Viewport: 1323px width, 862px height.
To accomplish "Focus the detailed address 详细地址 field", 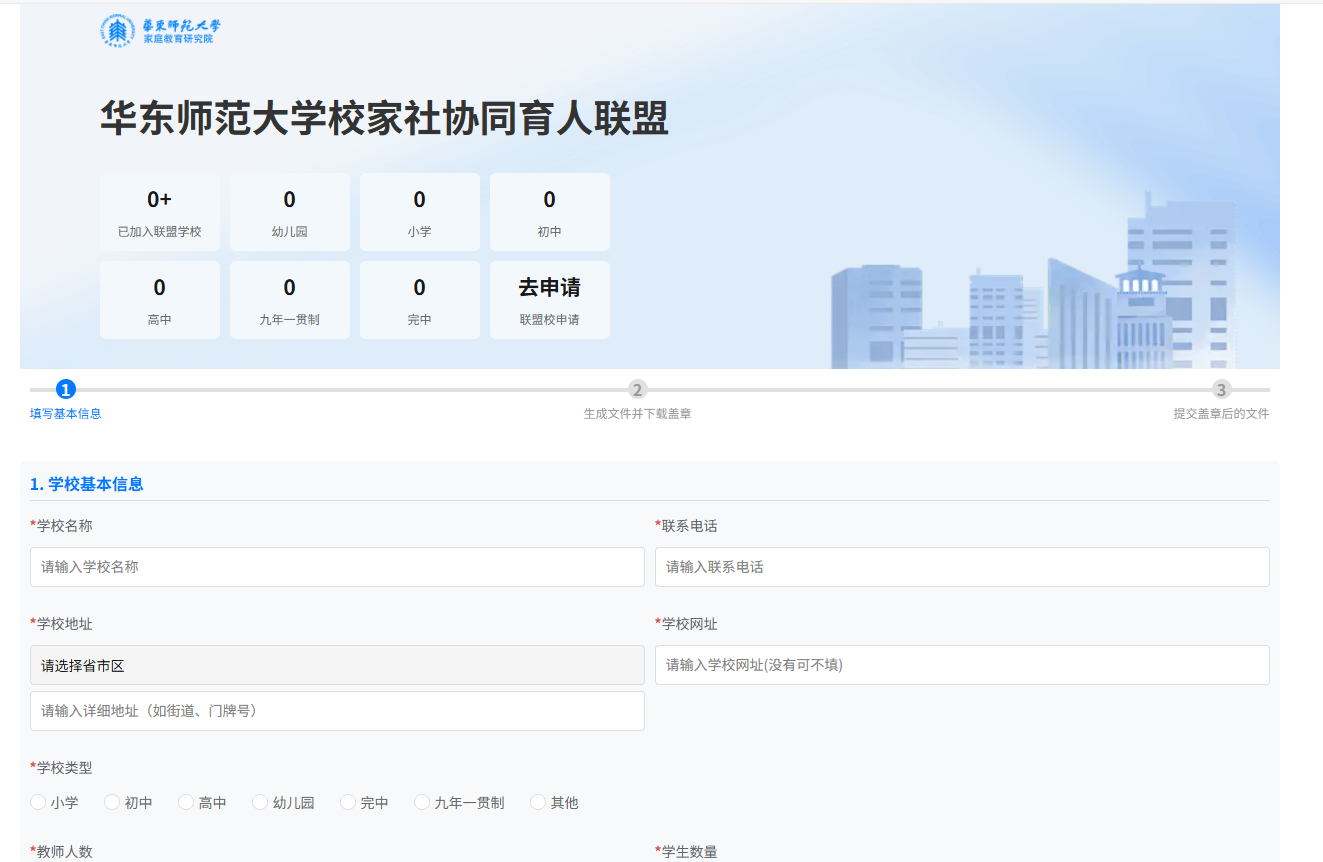I will [x=337, y=711].
